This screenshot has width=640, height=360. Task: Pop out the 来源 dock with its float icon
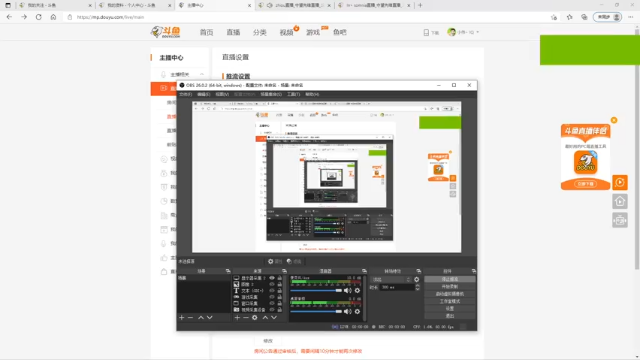[284, 271]
